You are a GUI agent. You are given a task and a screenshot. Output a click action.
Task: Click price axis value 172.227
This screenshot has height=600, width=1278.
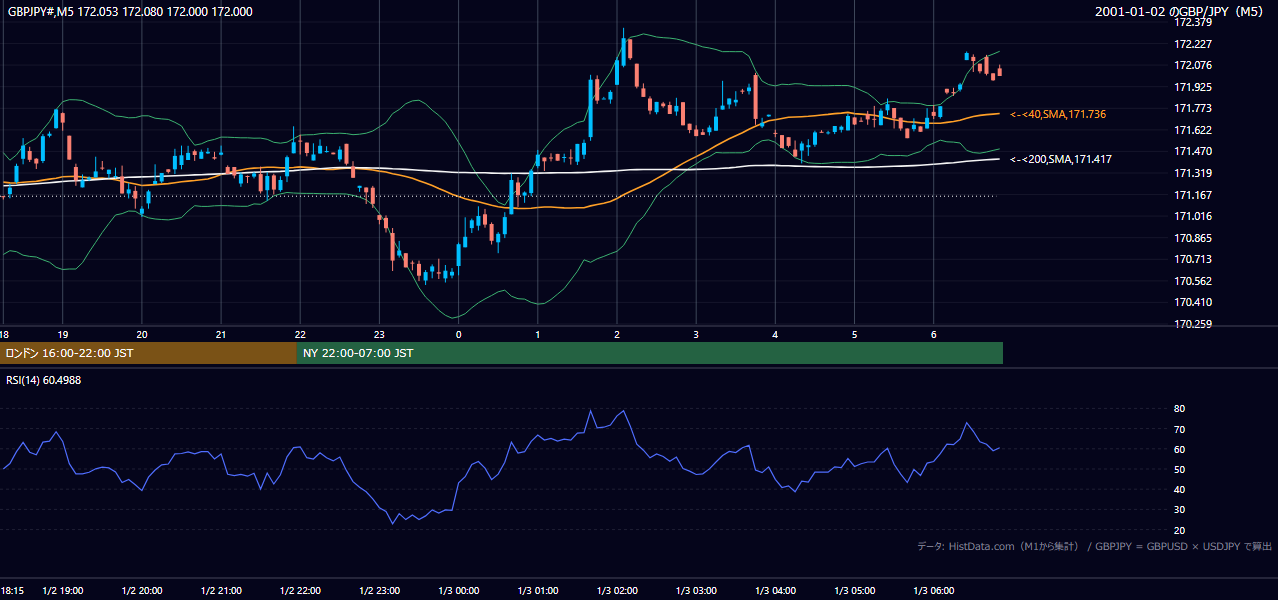(1193, 44)
